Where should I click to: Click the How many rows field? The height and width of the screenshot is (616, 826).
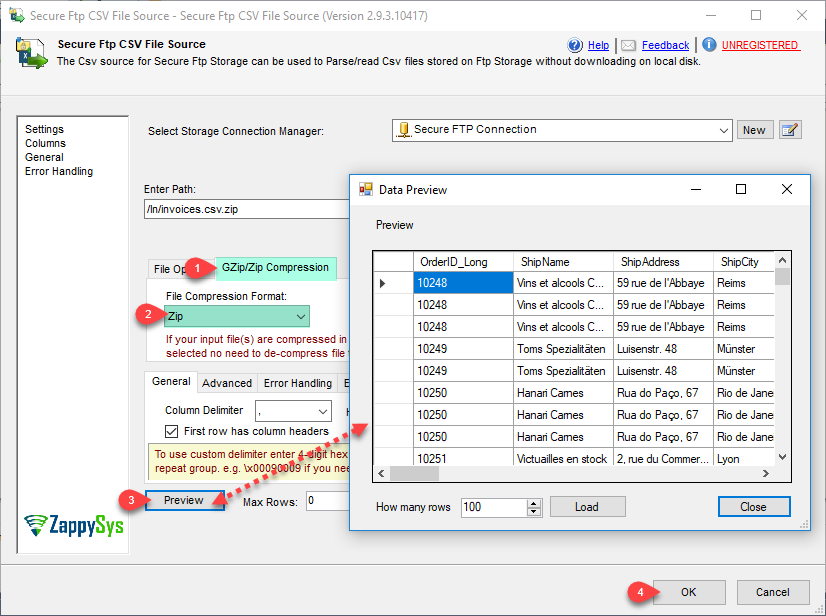pyautogui.click(x=494, y=507)
